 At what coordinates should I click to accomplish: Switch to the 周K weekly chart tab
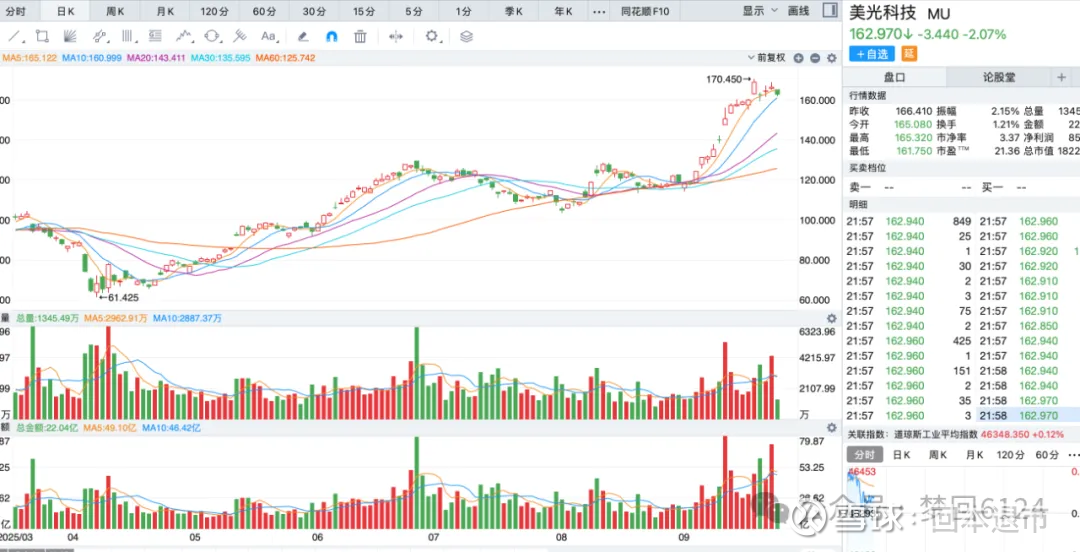[115, 11]
